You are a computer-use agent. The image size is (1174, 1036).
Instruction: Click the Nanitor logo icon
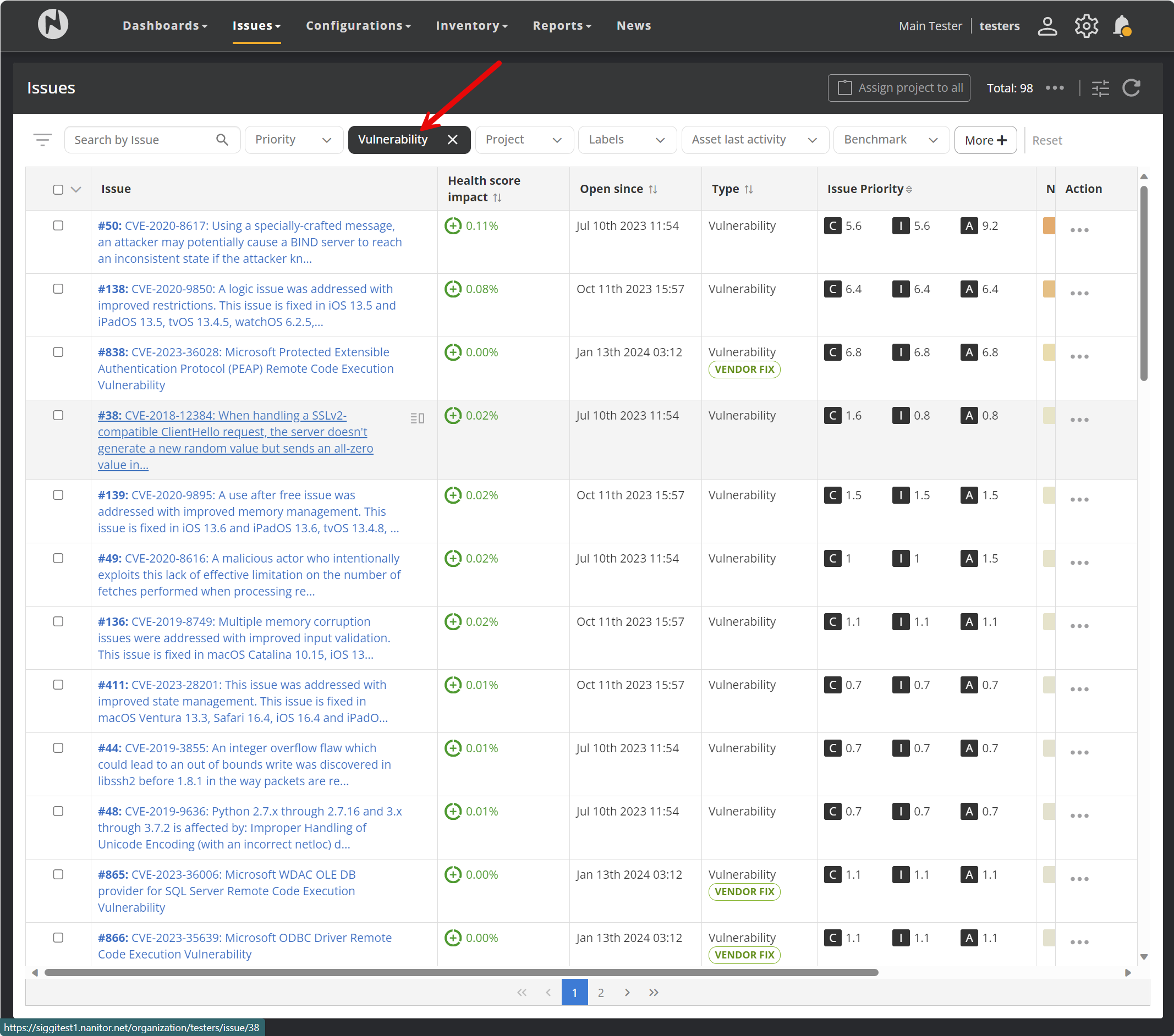coord(53,25)
